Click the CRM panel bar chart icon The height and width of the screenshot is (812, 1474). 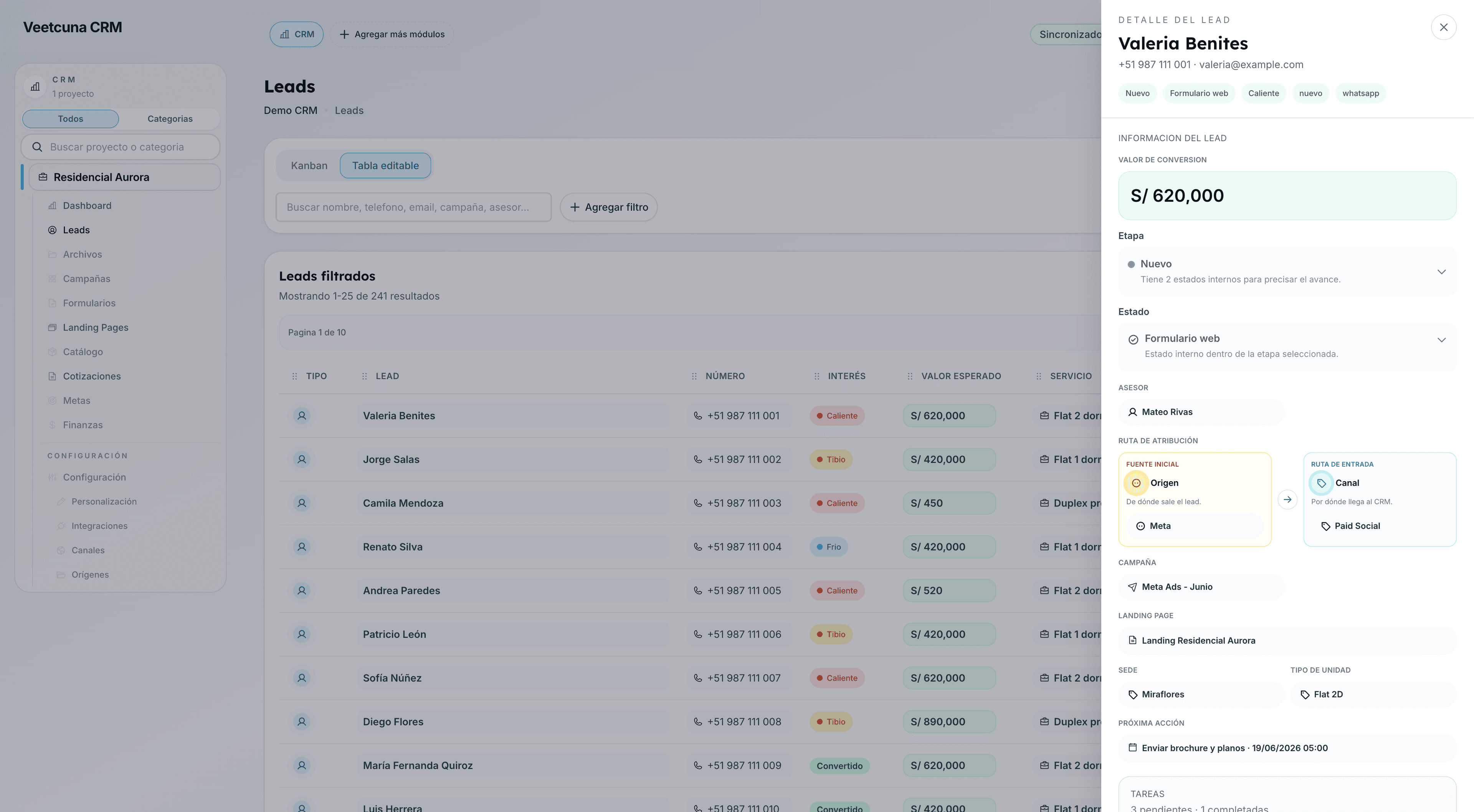click(x=35, y=86)
